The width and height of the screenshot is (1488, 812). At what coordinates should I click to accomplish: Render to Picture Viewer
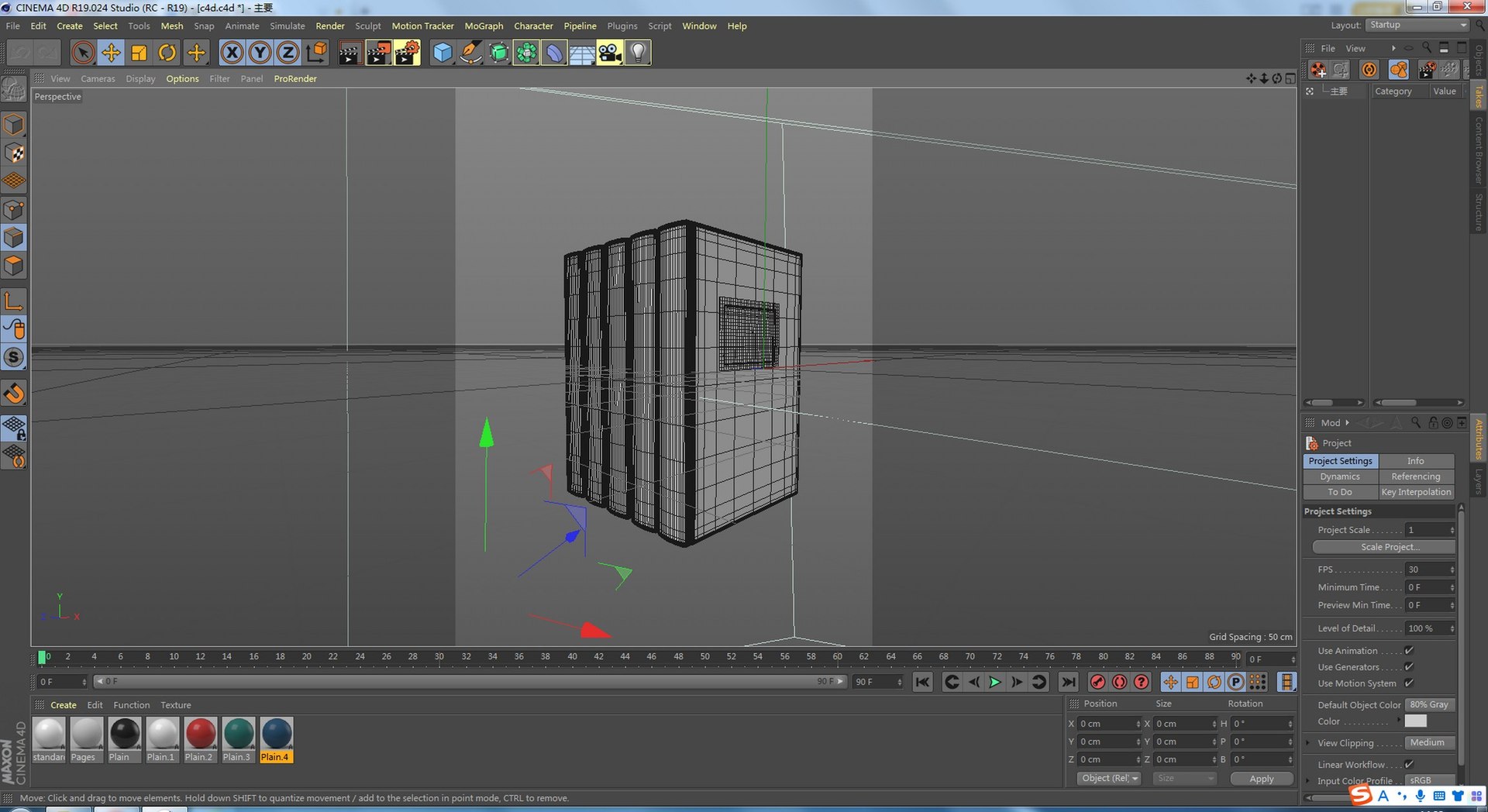tap(378, 53)
